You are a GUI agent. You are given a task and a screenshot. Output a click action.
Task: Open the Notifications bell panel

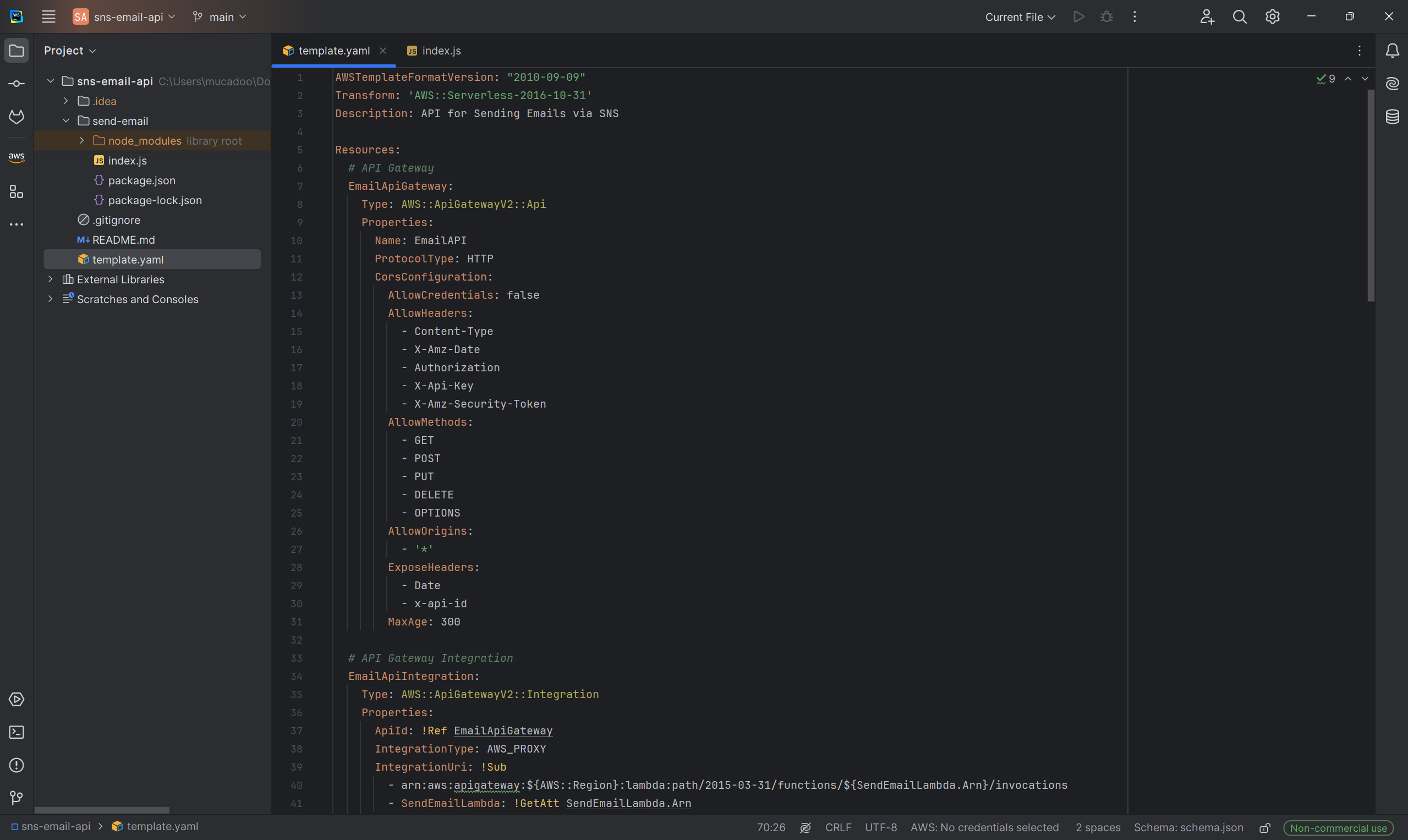coord(1392,51)
